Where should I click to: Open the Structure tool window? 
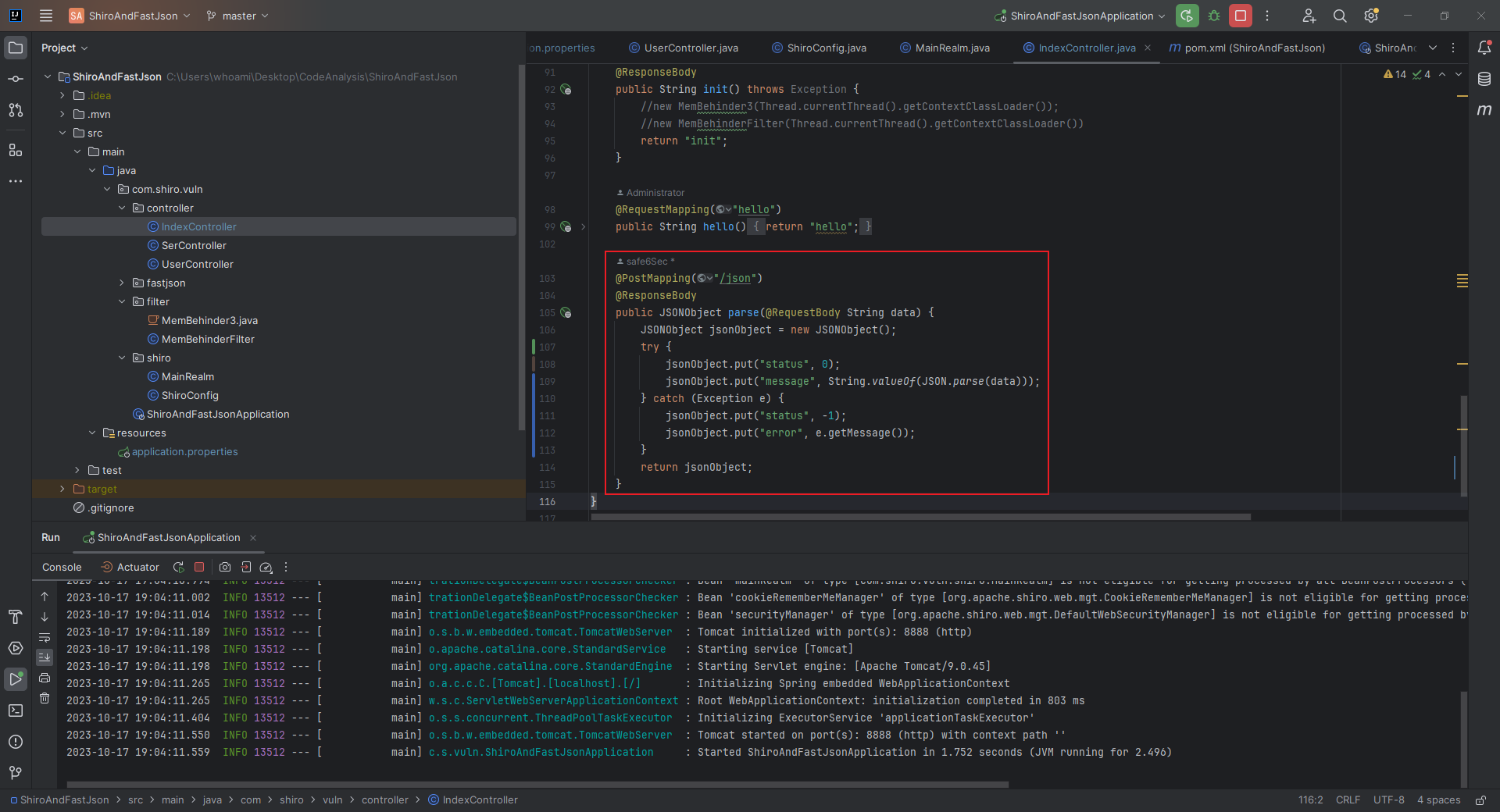(16, 150)
